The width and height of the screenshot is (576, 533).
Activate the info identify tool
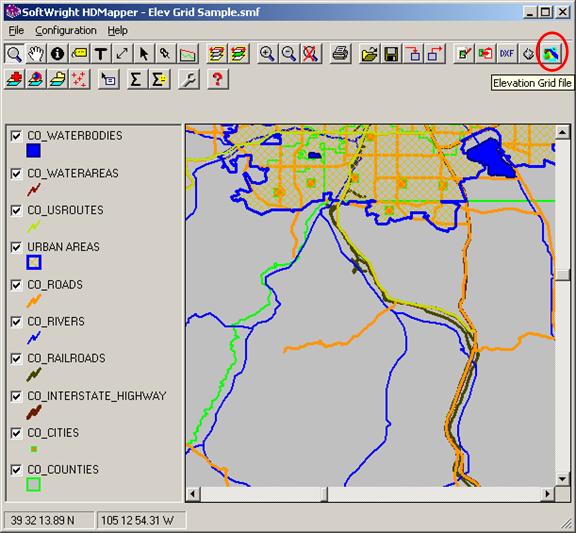[57, 54]
